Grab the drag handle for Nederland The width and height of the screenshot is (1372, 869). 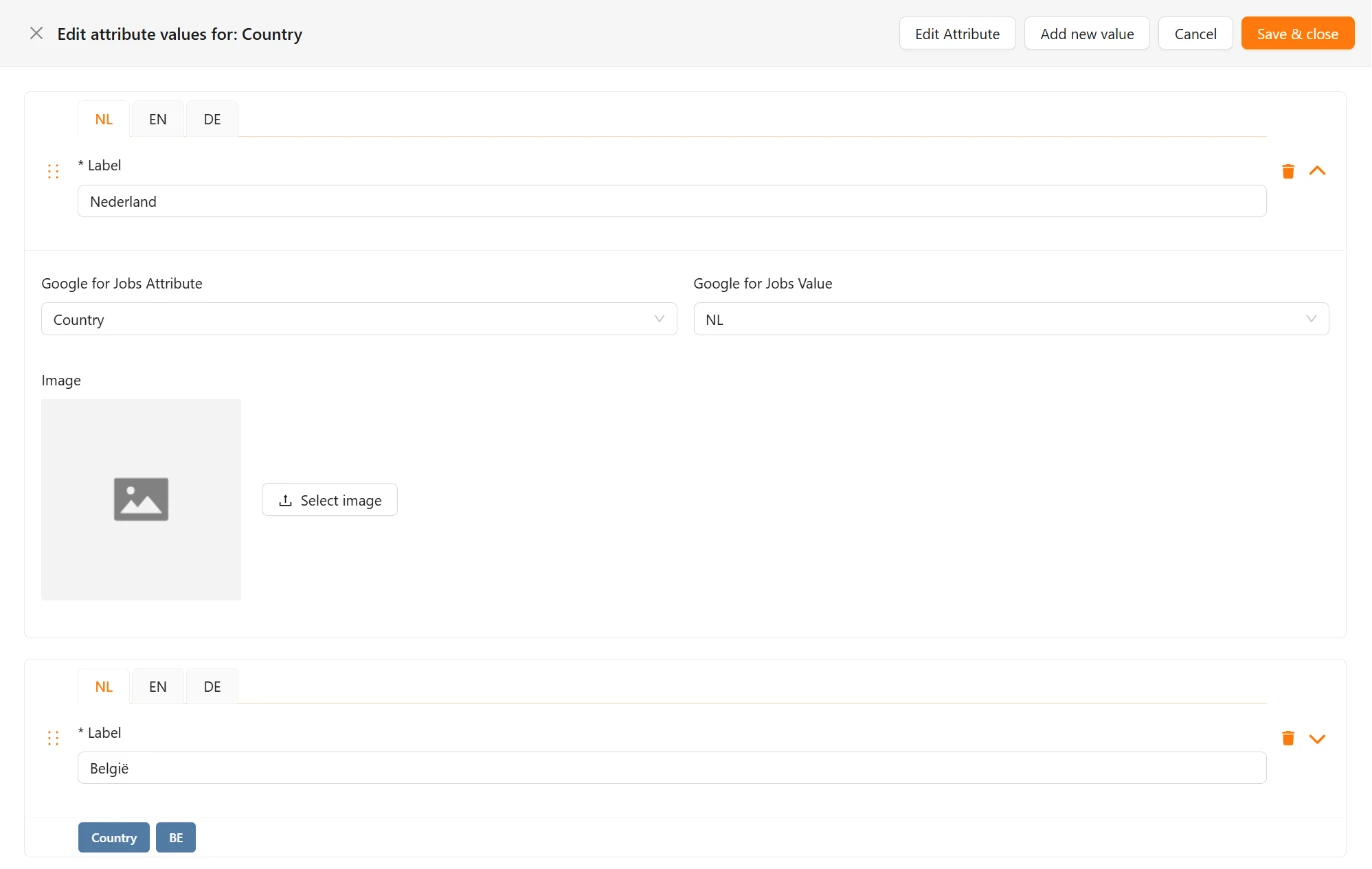(x=54, y=171)
